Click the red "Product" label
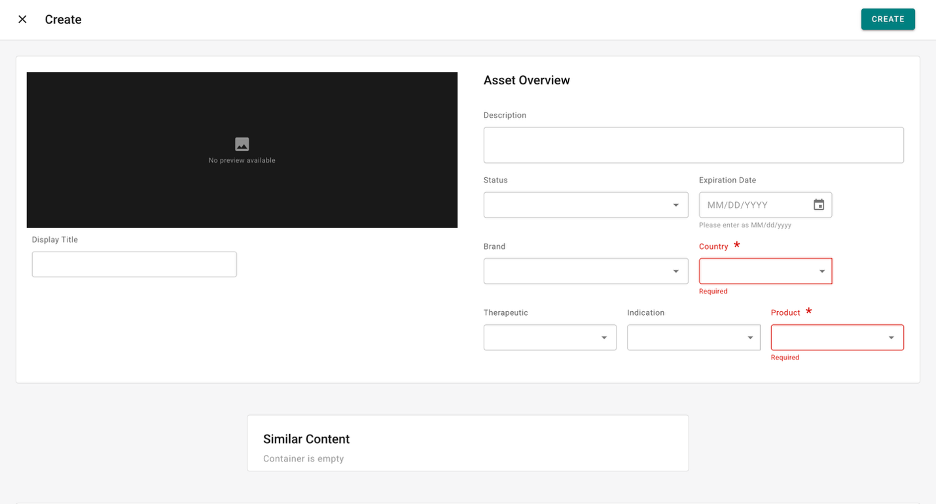 (x=785, y=312)
